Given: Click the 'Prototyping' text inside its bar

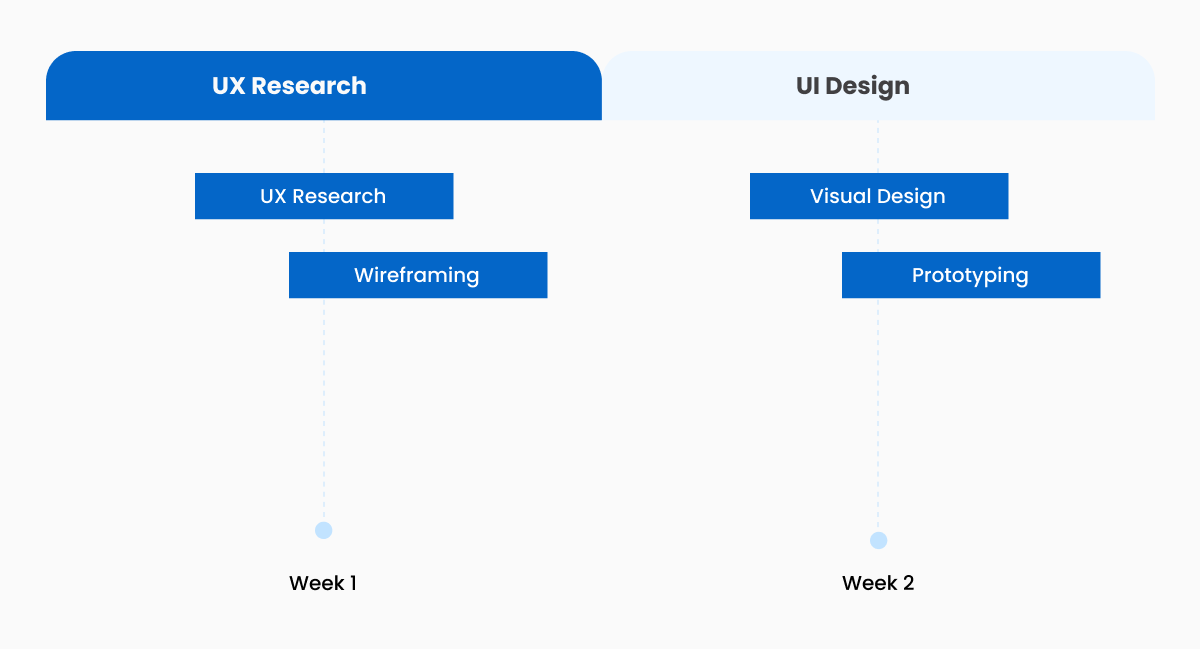Looking at the screenshot, I should tap(970, 275).
